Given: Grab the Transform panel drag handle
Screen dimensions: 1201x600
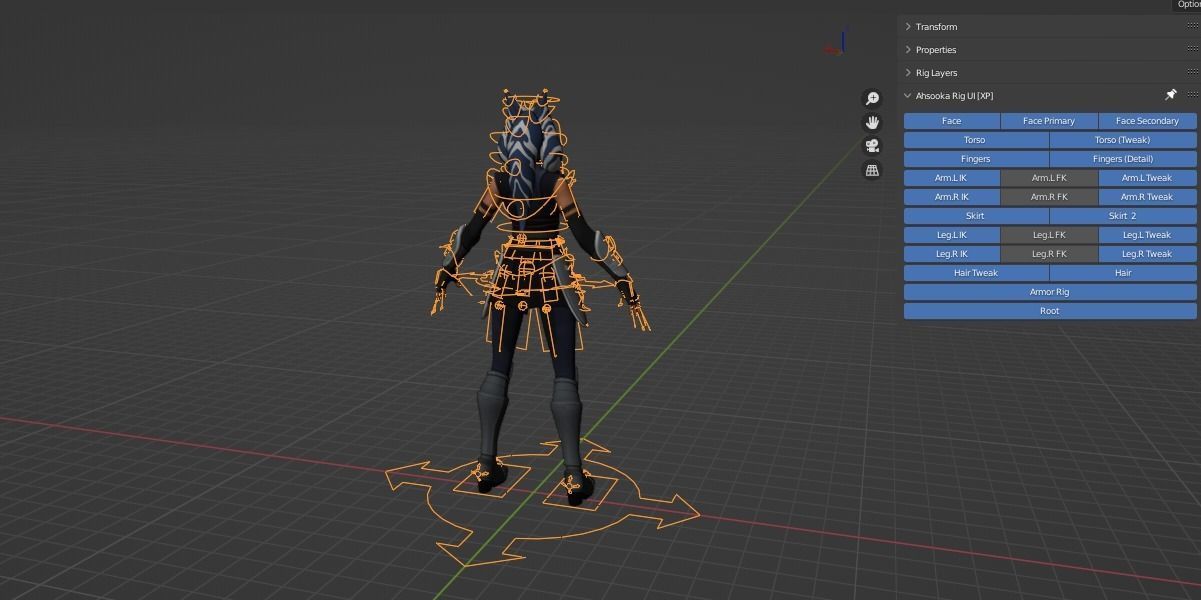Looking at the screenshot, I should pyautogui.click(x=1192, y=27).
